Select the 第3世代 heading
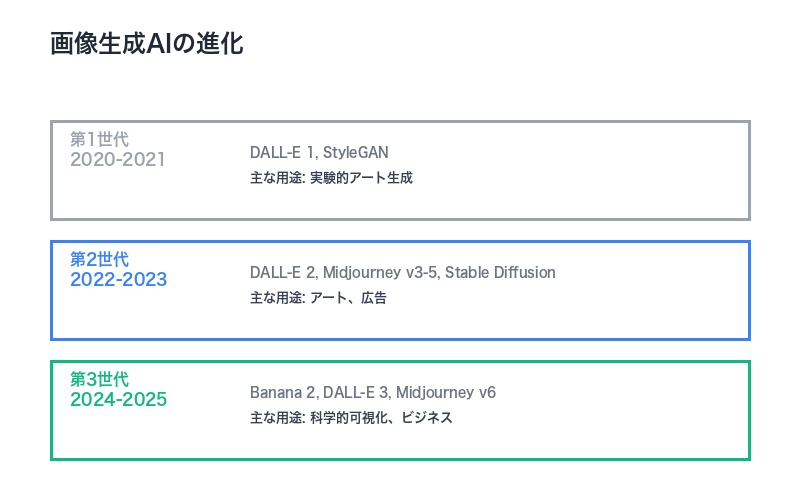Viewport: 800px width, 500px height. pyautogui.click(x=99, y=379)
